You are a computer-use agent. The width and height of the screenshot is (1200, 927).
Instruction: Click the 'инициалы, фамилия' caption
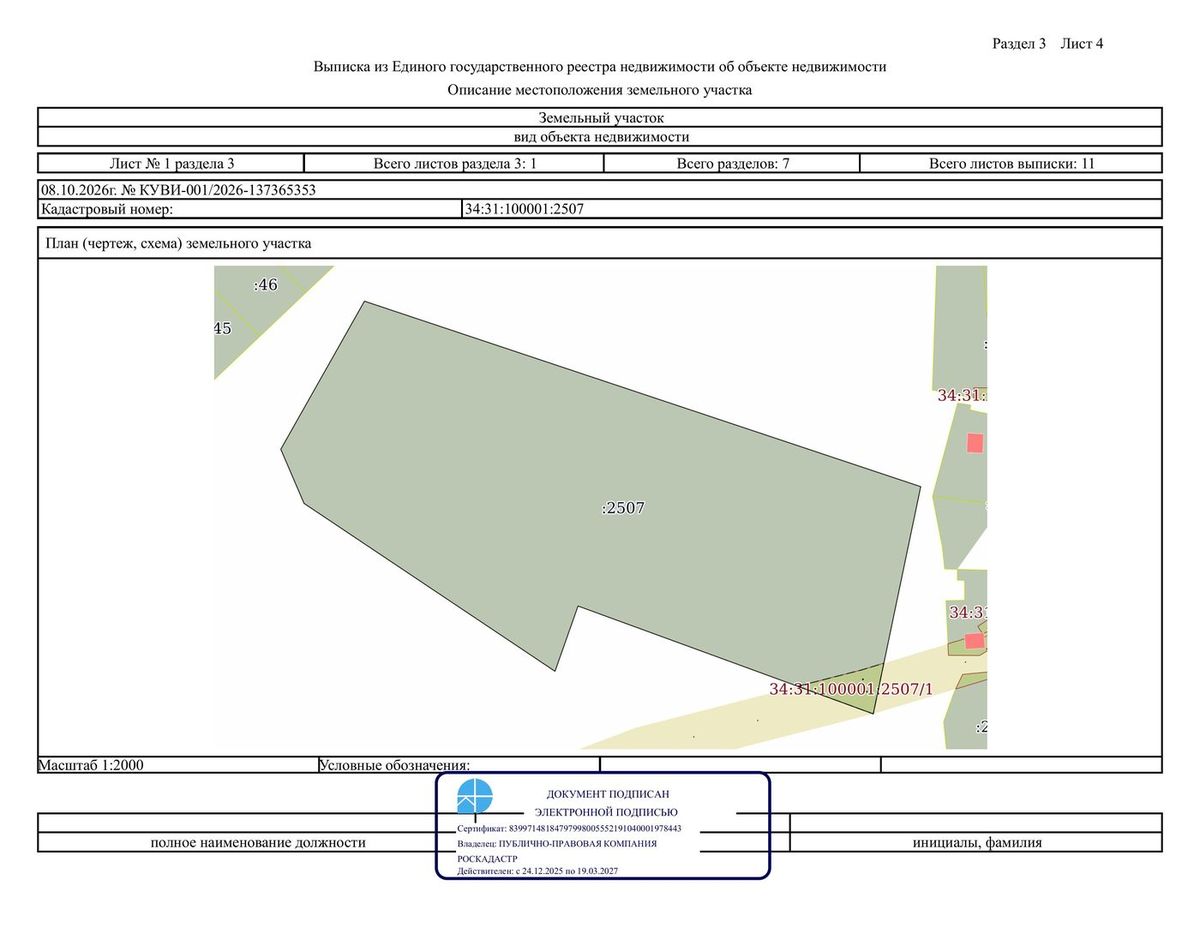tap(977, 843)
